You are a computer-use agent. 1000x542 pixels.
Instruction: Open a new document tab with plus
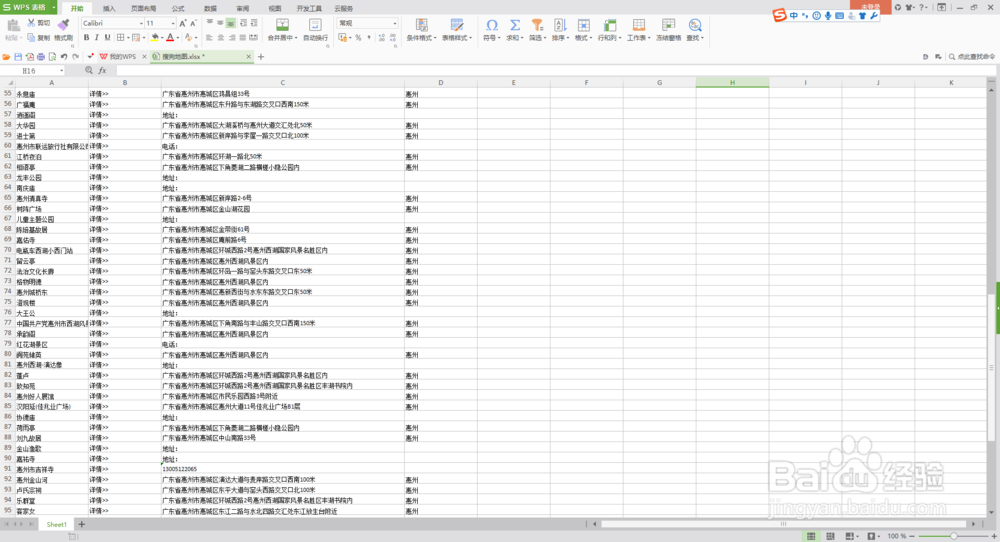pyautogui.click(x=261, y=57)
